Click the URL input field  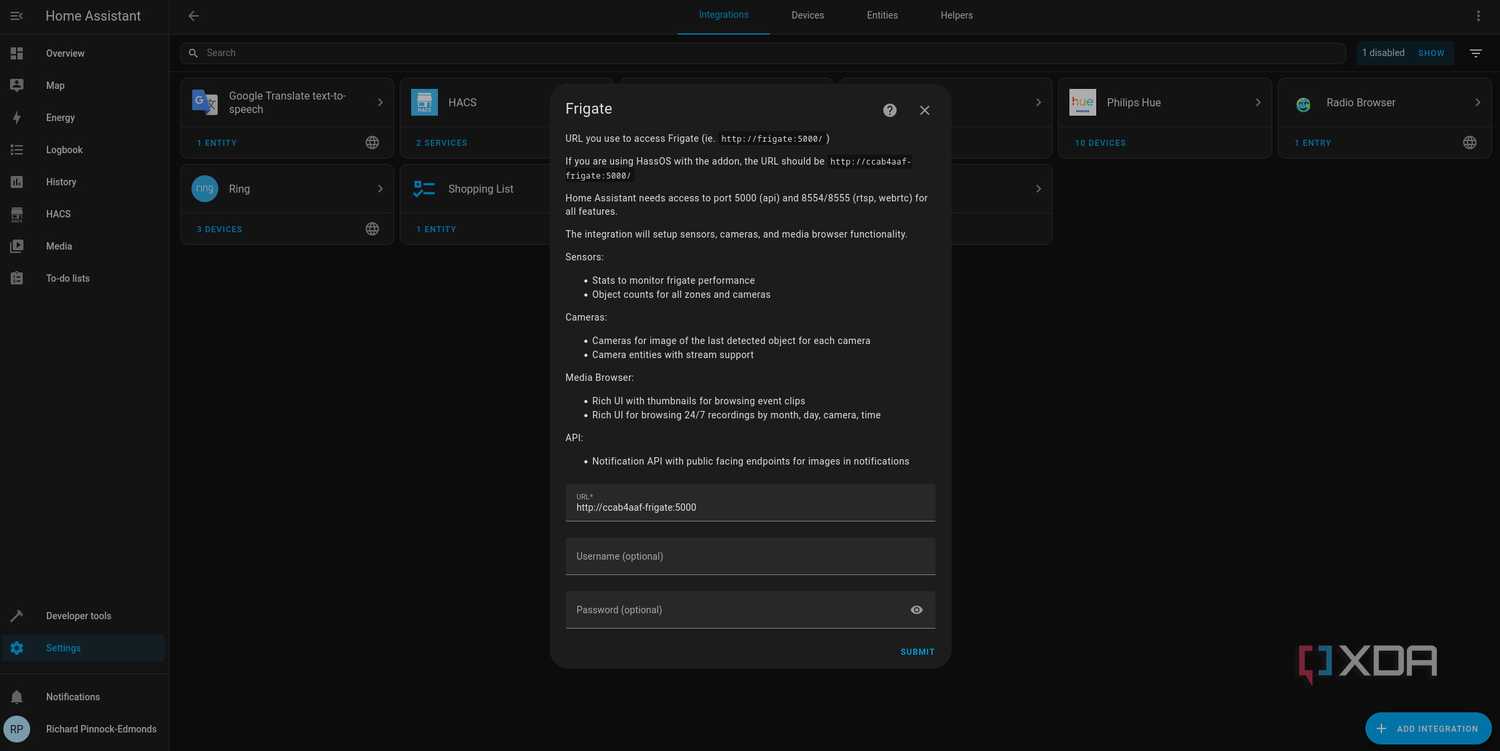click(x=750, y=502)
